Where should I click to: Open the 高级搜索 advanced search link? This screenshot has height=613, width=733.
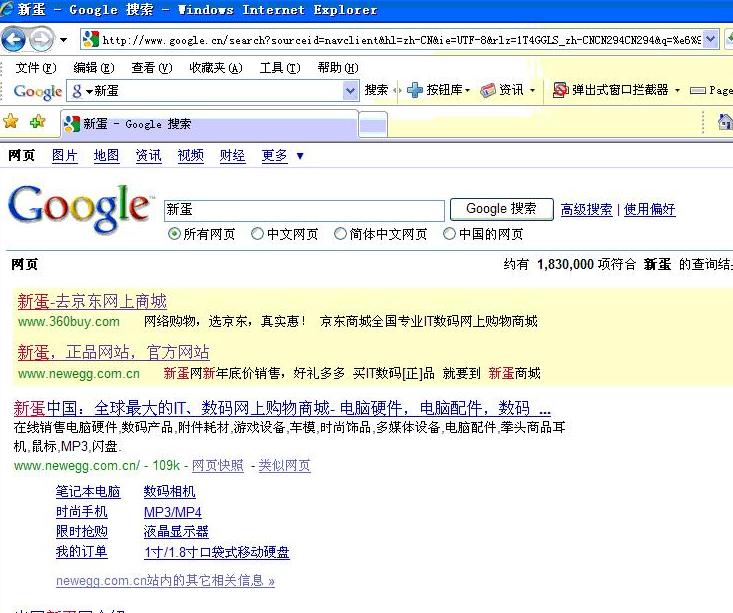586,209
